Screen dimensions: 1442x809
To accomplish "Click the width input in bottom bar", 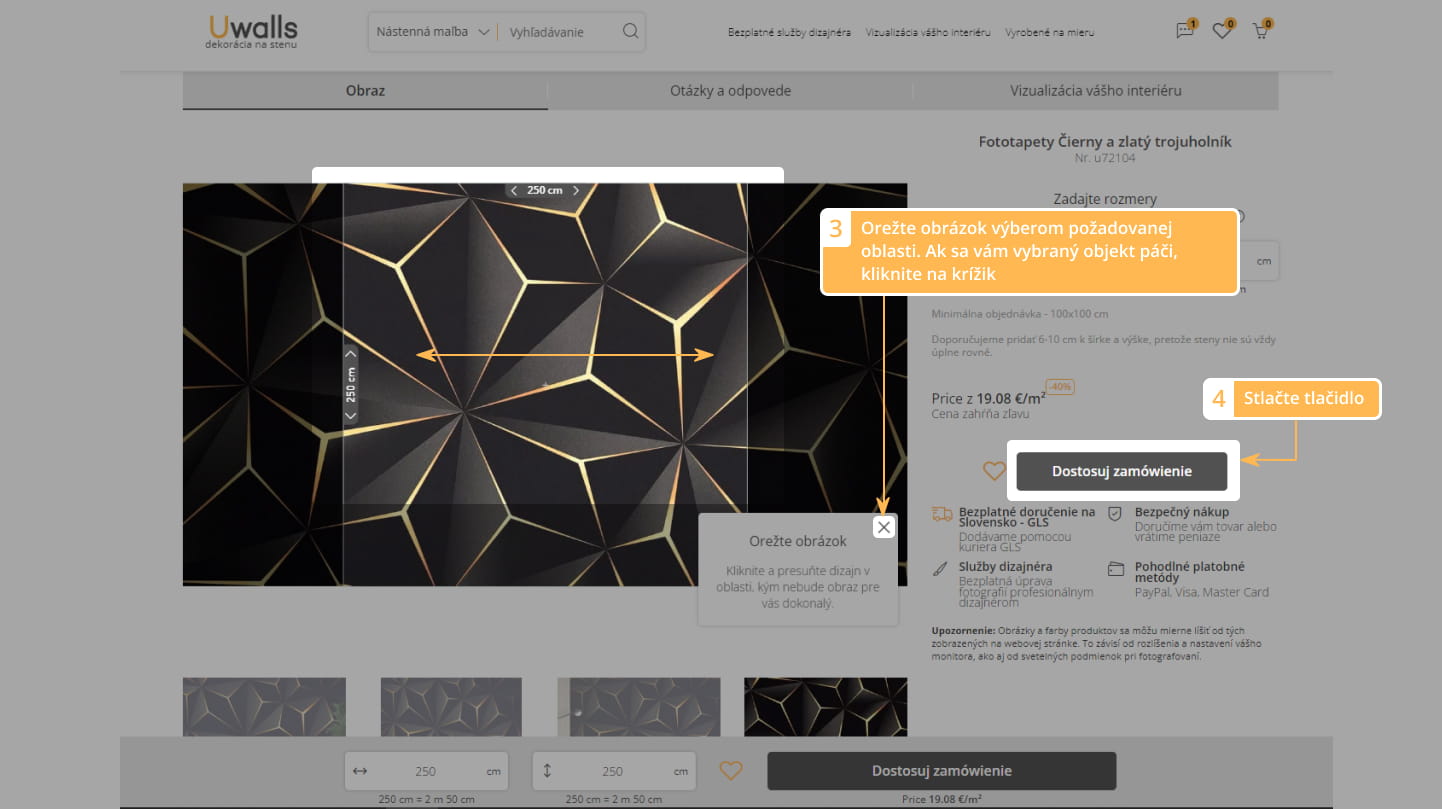I will click(x=426, y=771).
